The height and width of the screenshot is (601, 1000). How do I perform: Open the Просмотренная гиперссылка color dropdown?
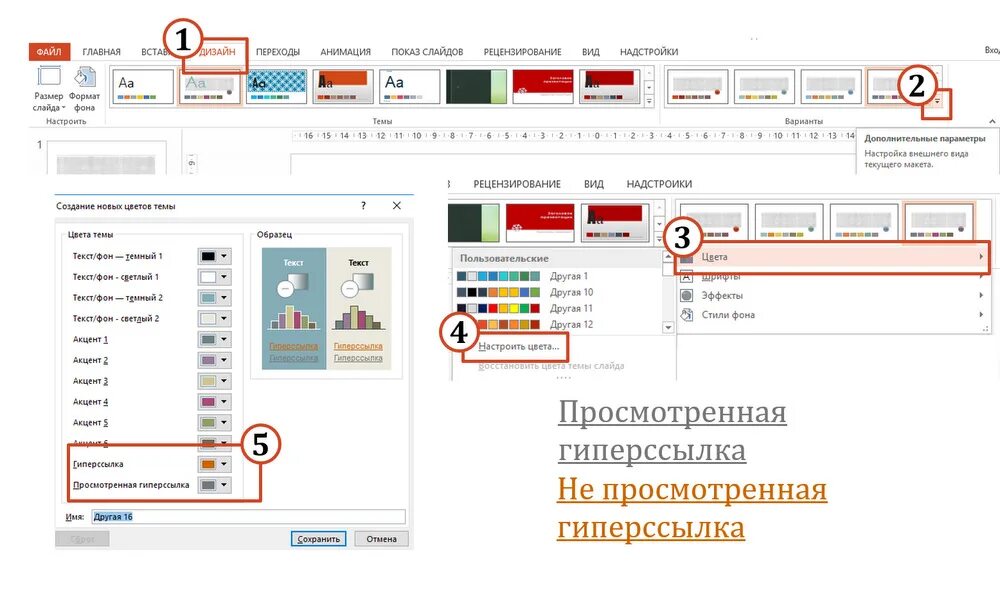click(x=224, y=485)
